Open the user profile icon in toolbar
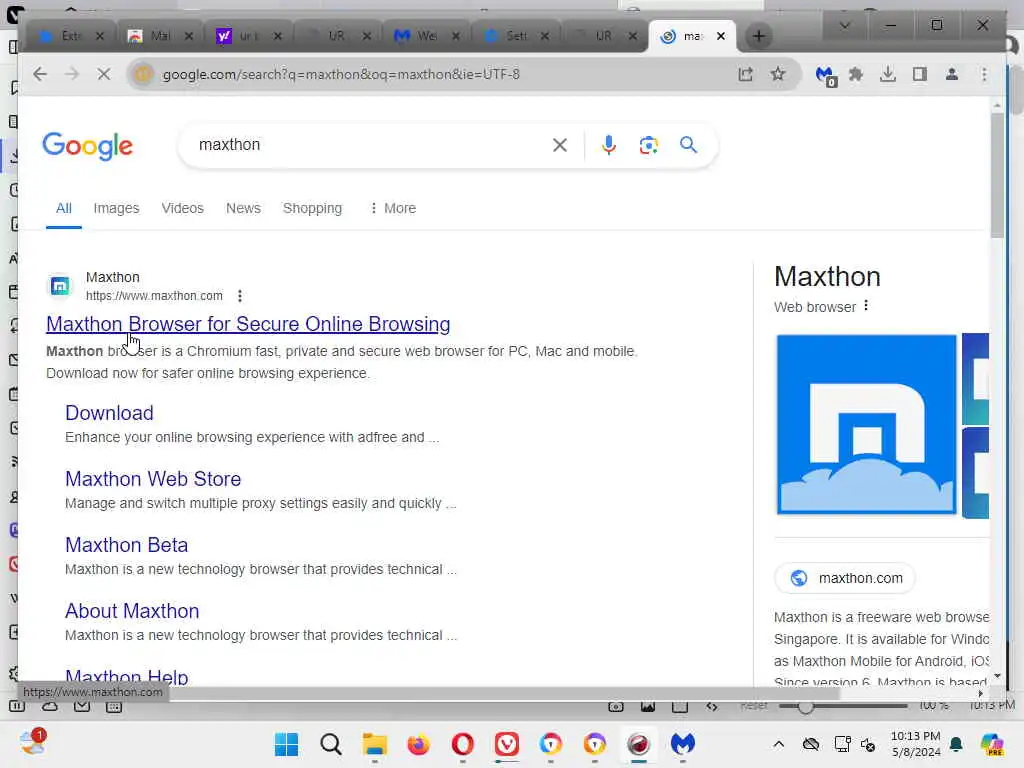This screenshot has height=768, width=1024. click(952, 74)
